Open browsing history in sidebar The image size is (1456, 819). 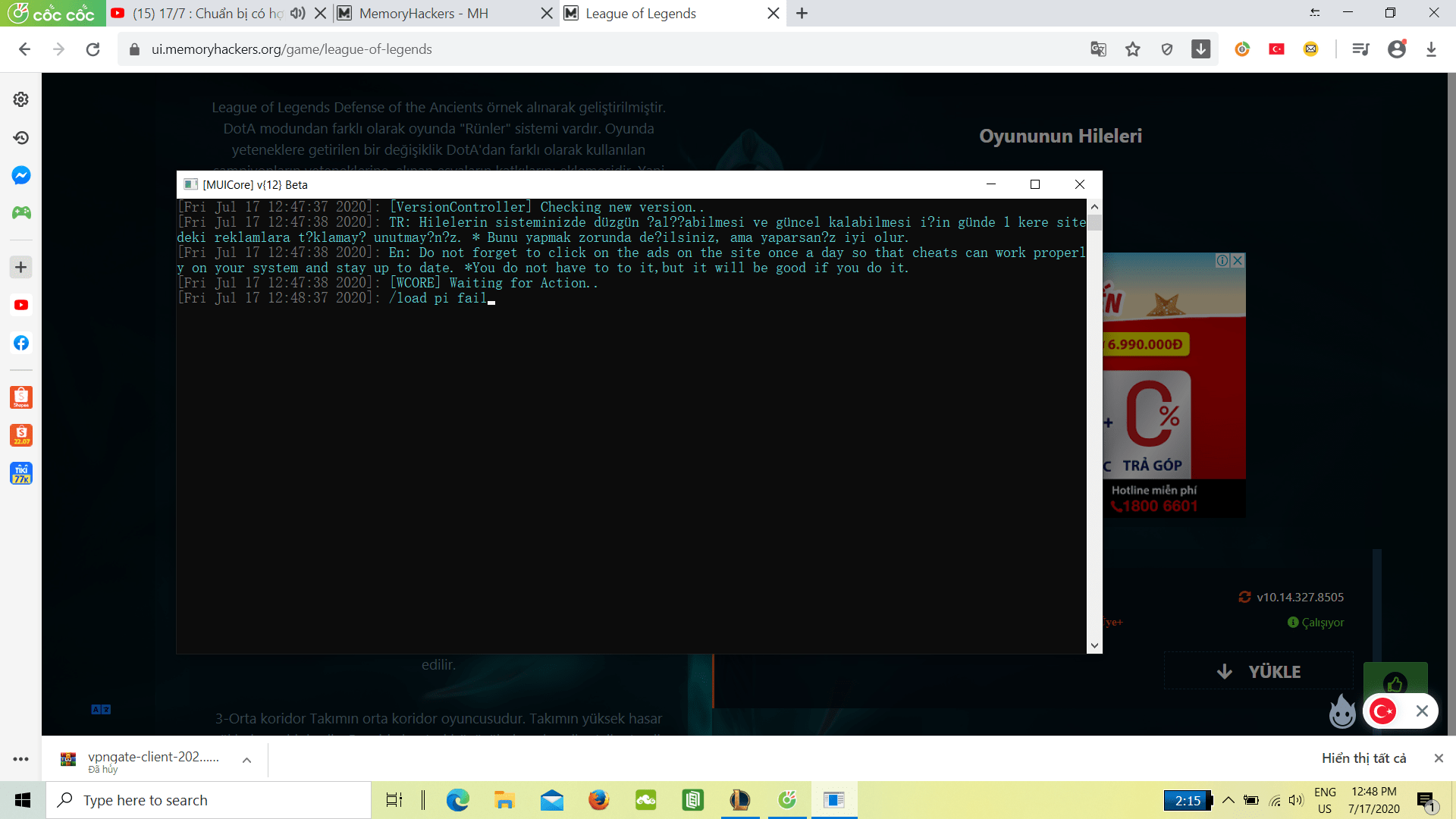(x=21, y=137)
